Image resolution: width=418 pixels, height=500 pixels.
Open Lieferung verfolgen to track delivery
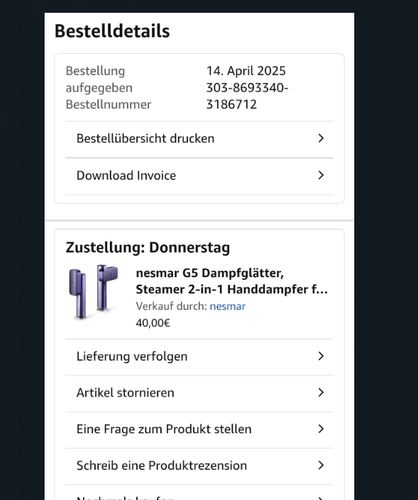click(199, 357)
